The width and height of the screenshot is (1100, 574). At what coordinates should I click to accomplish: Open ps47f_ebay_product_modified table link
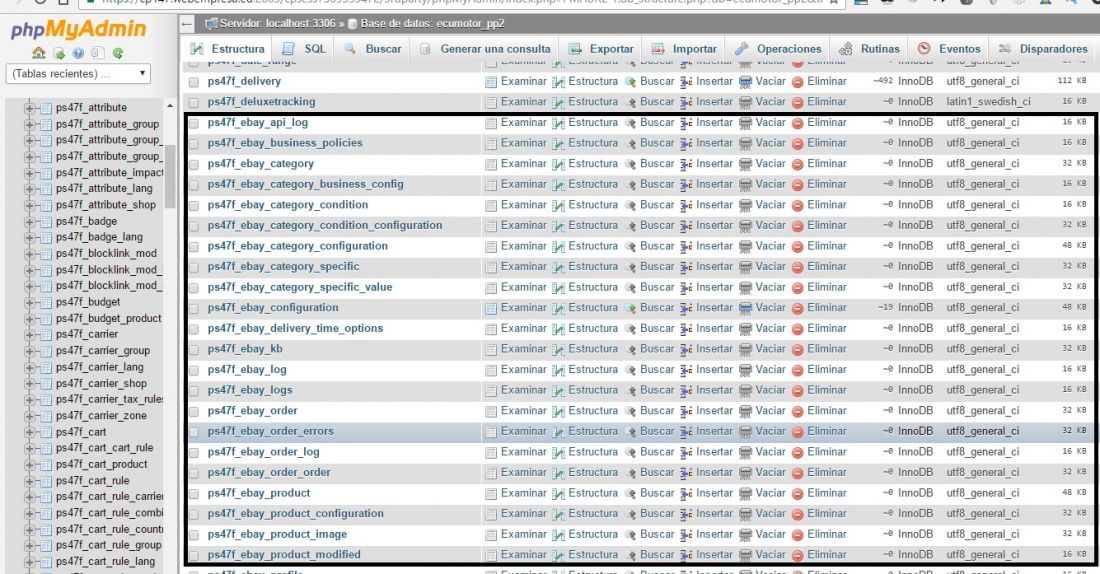284,554
